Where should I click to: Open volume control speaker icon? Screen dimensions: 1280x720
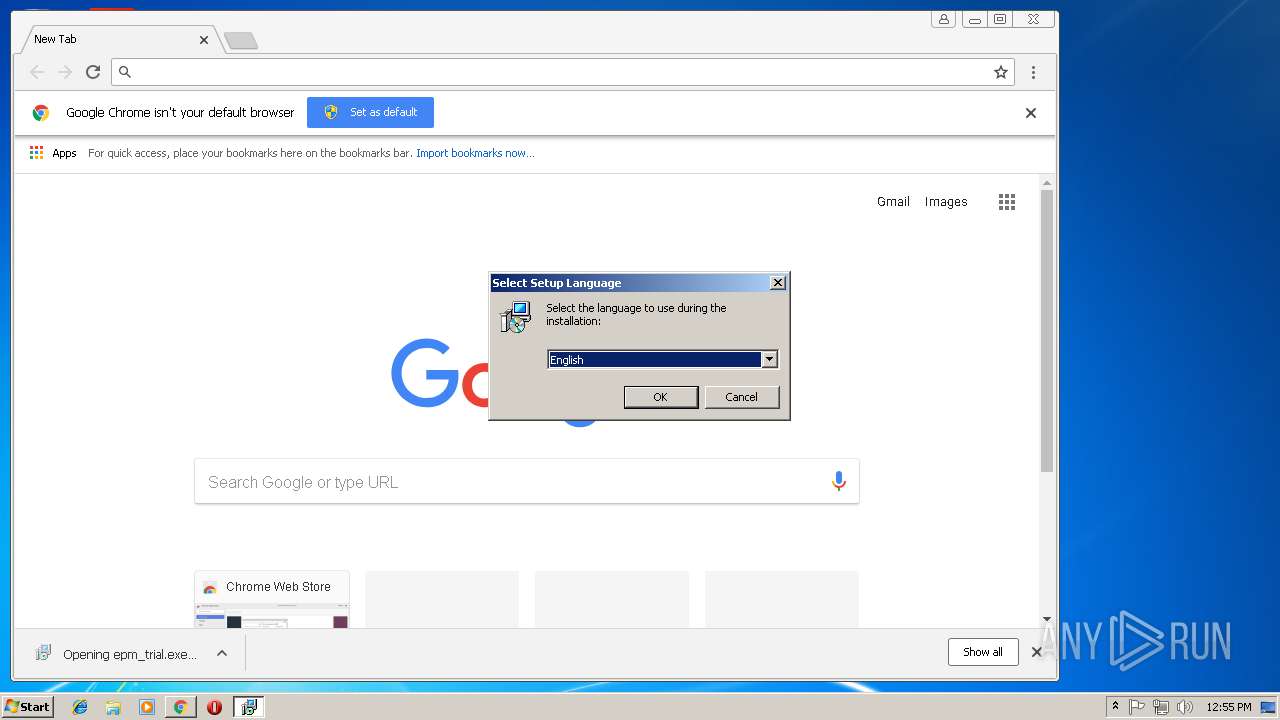[x=1184, y=707]
